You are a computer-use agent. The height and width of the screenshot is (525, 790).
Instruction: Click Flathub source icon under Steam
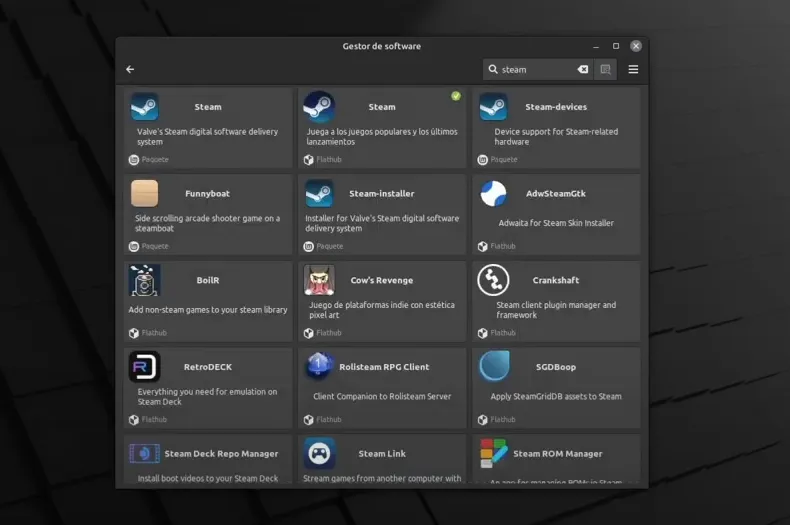(308, 160)
